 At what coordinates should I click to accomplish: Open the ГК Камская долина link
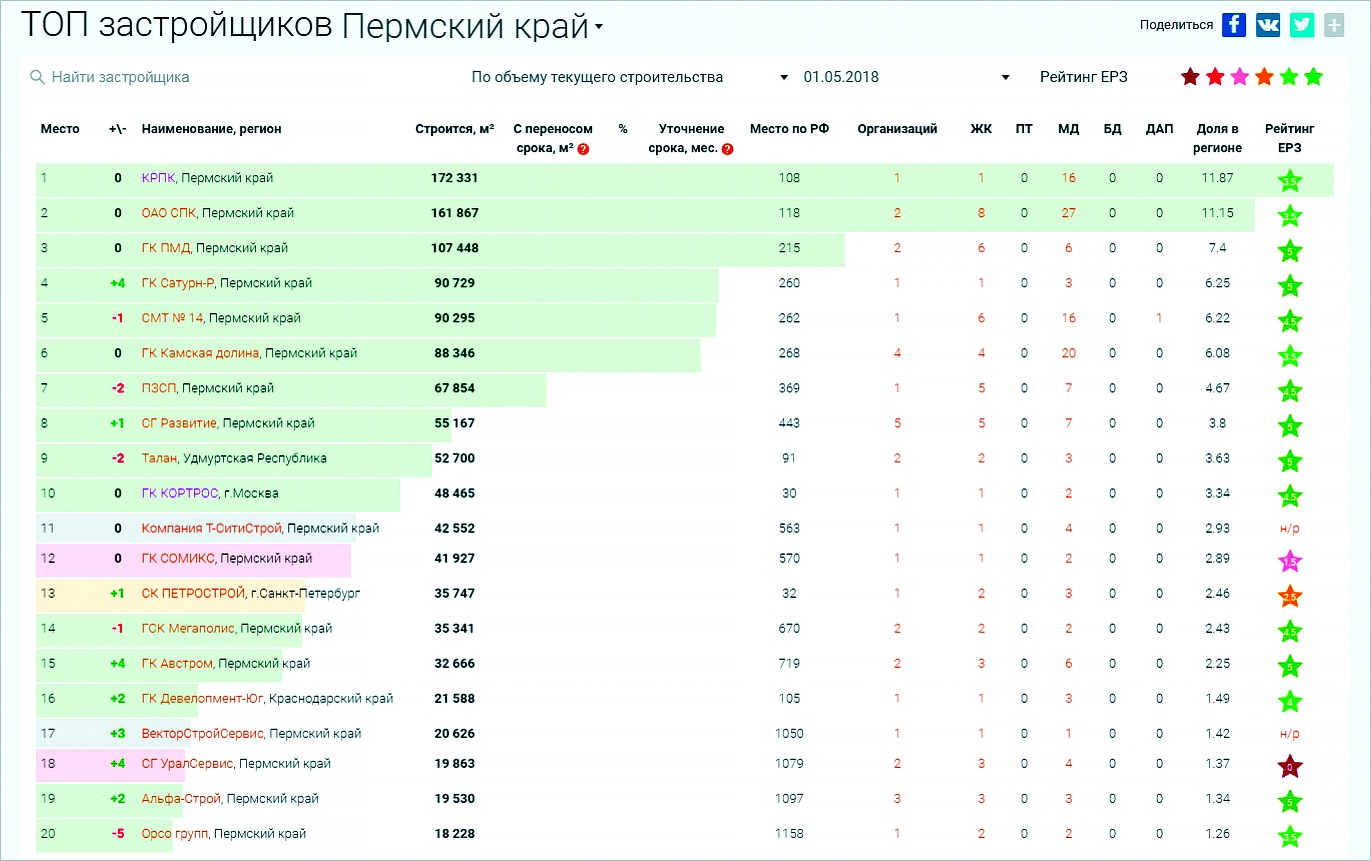coord(200,353)
